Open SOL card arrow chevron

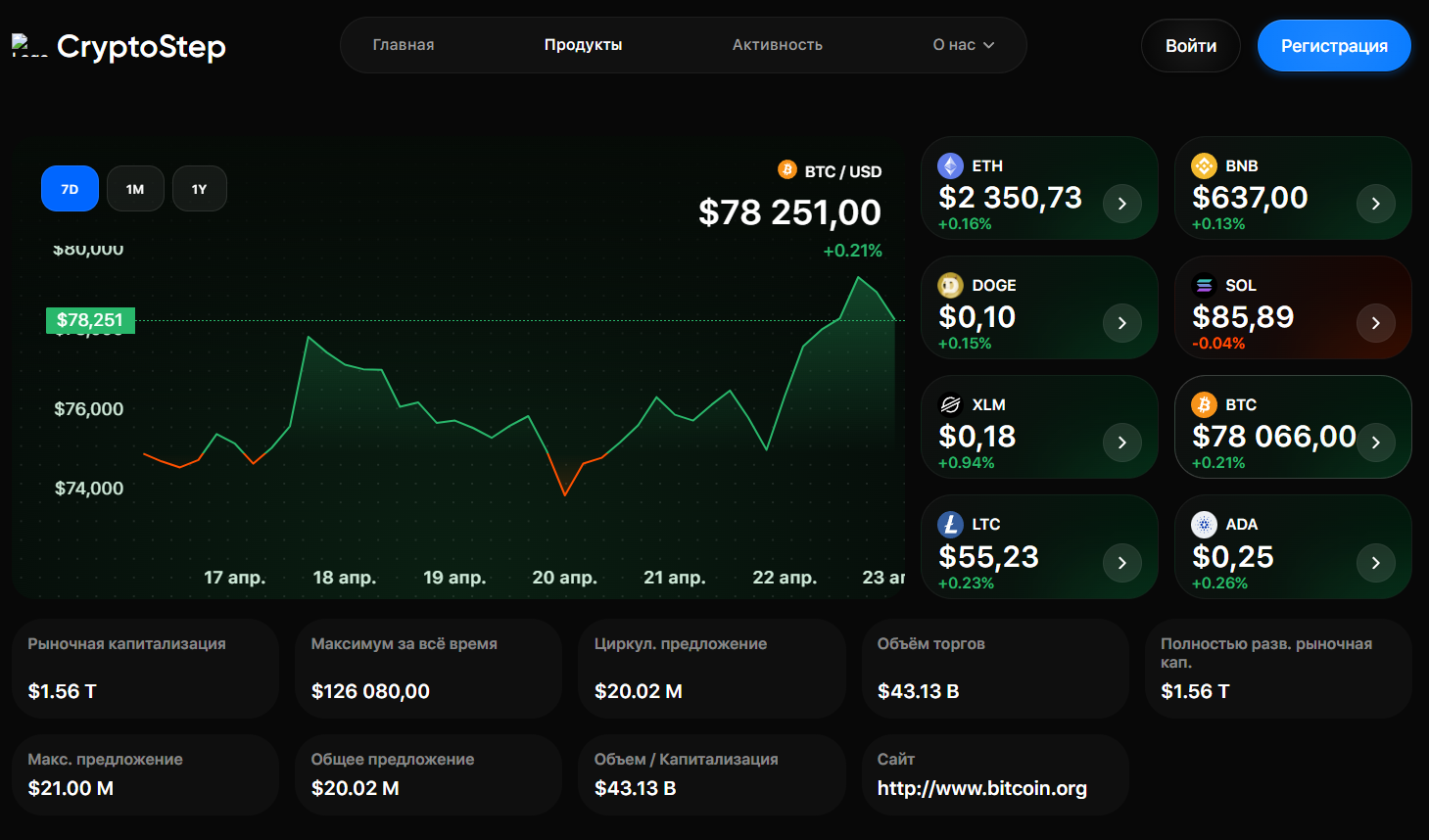click(x=1375, y=323)
